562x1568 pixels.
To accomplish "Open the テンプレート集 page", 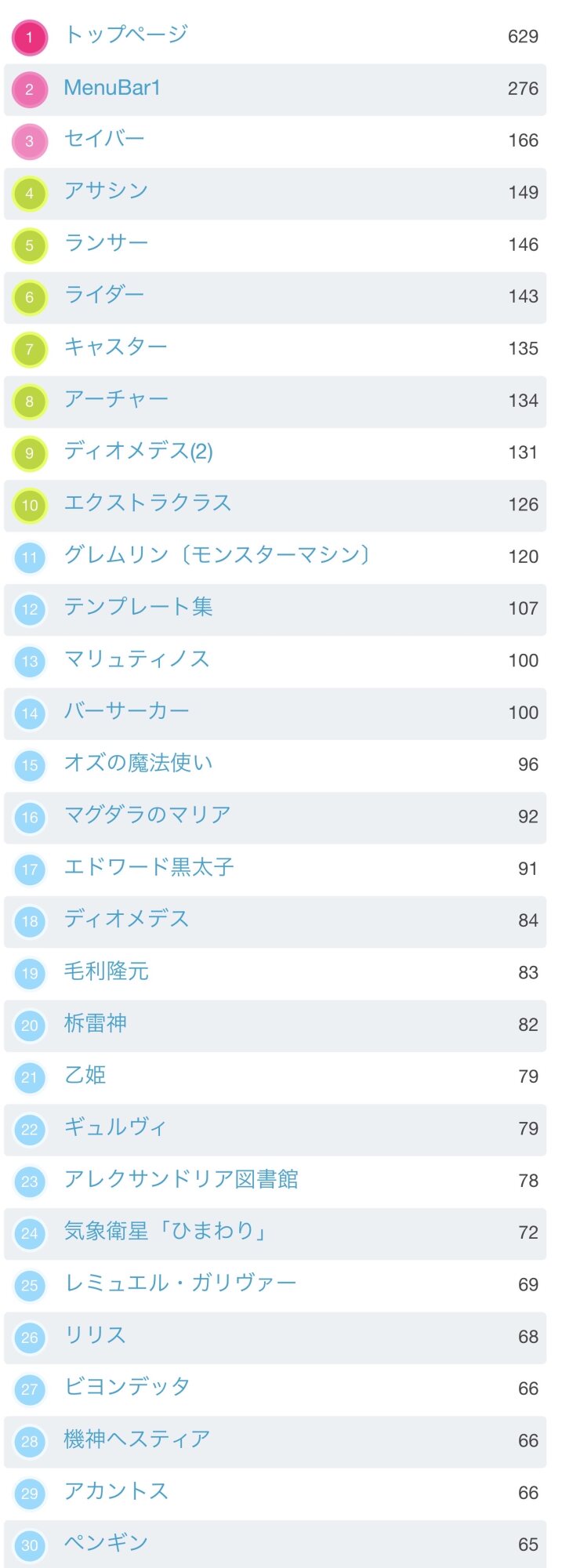I will [138, 607].
